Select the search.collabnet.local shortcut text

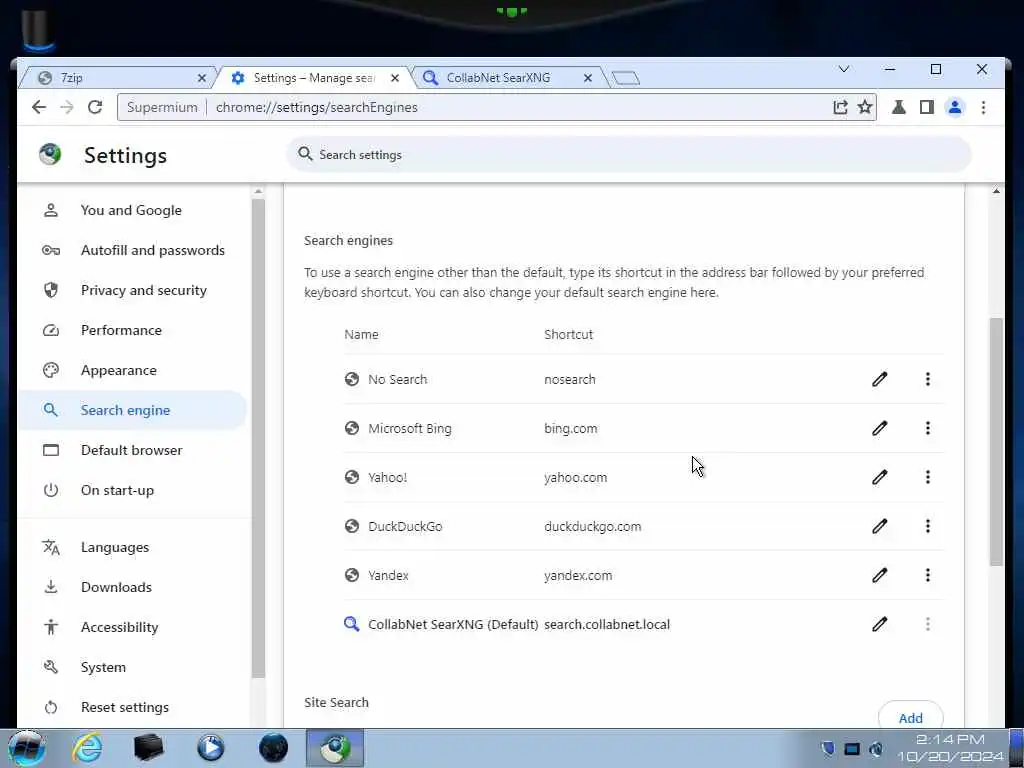[607, 624]
